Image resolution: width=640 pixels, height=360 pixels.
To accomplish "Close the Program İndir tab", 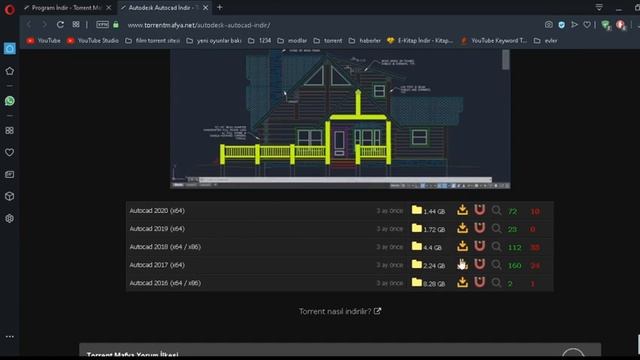I will pyautogui.click(x=109, y=8).
